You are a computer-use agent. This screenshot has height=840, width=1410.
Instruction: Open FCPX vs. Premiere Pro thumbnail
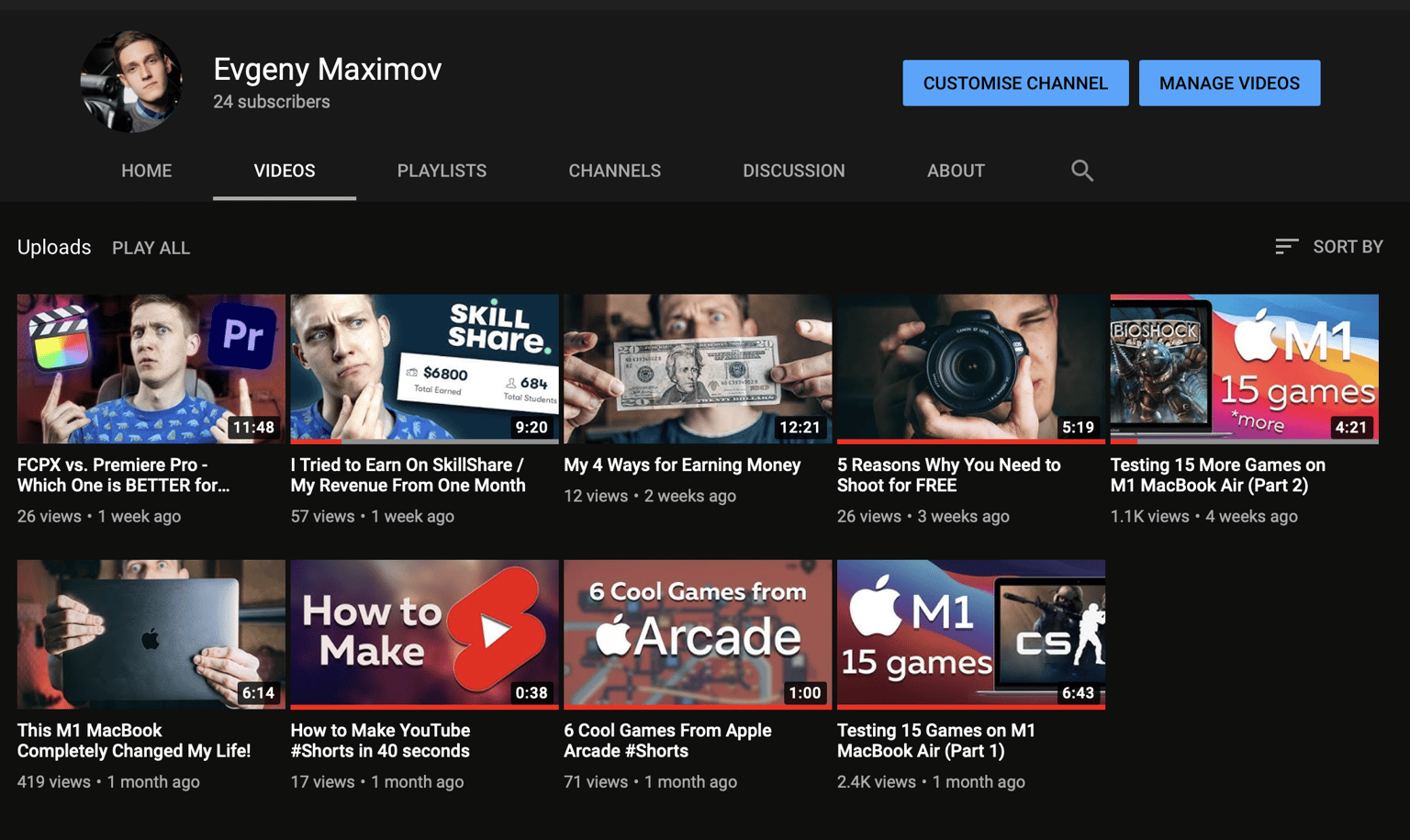151,369
